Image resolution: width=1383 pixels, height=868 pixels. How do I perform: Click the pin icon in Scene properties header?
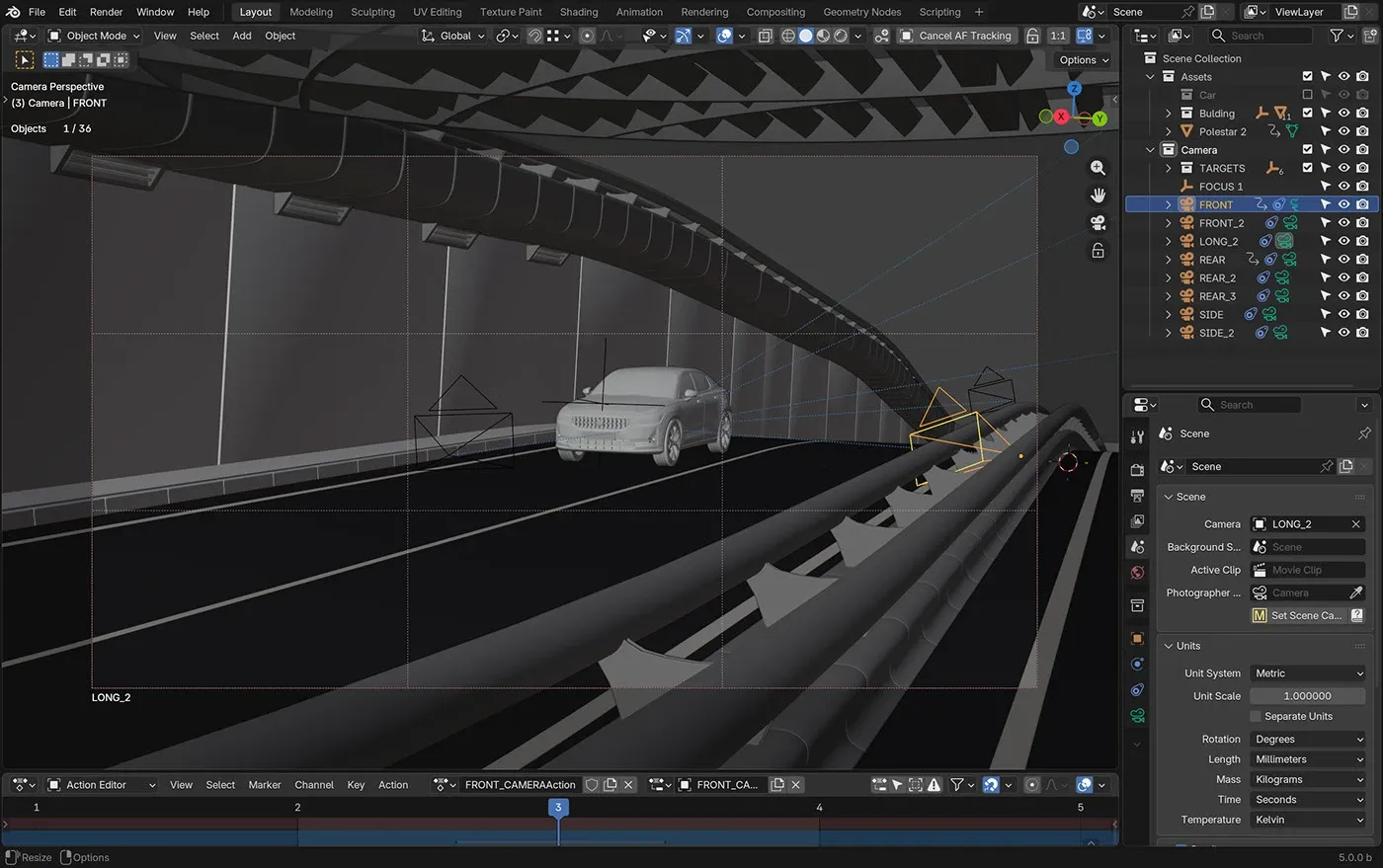click(x=1364, y=434)
